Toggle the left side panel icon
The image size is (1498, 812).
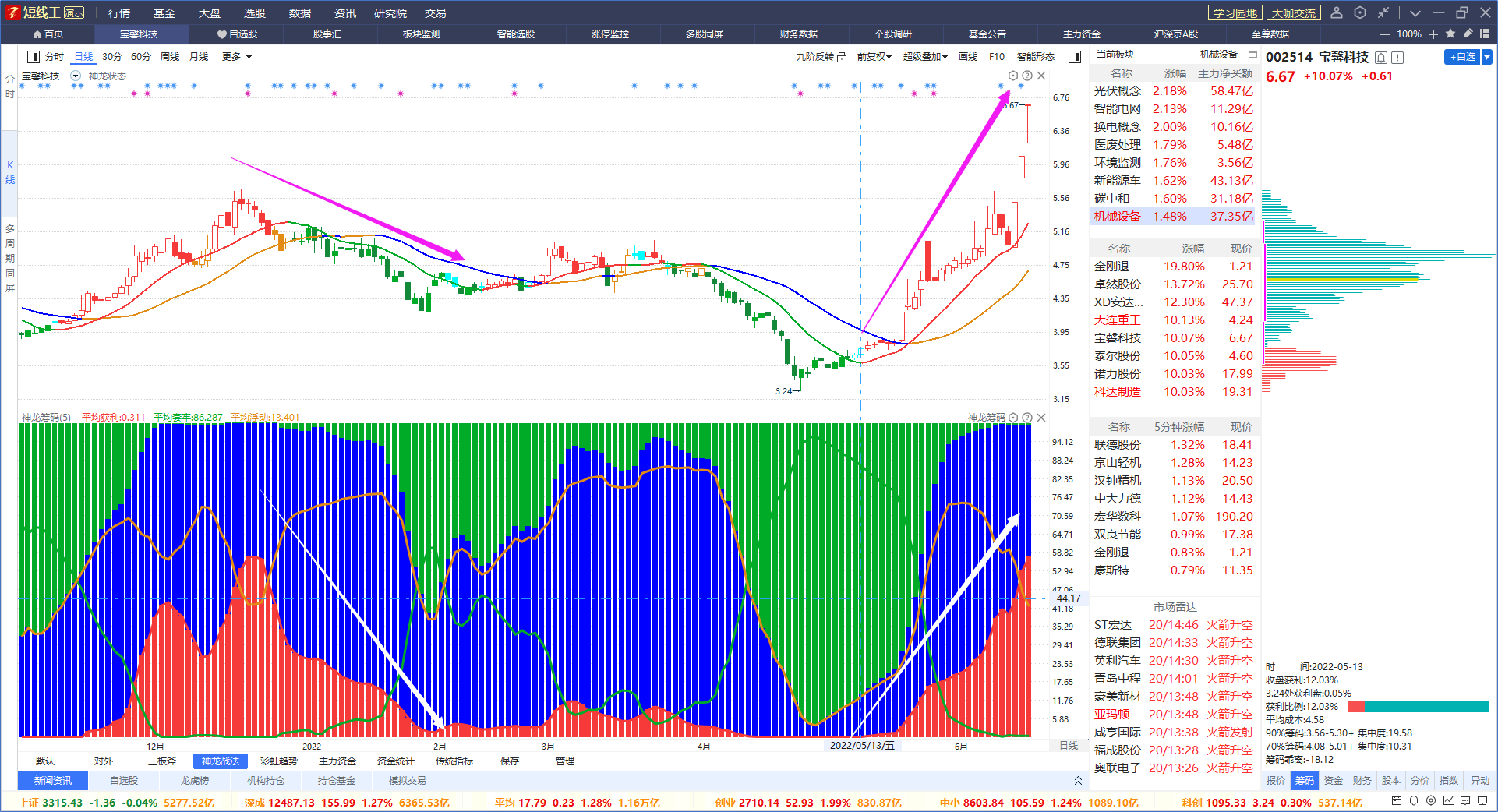tap(34, 57)
